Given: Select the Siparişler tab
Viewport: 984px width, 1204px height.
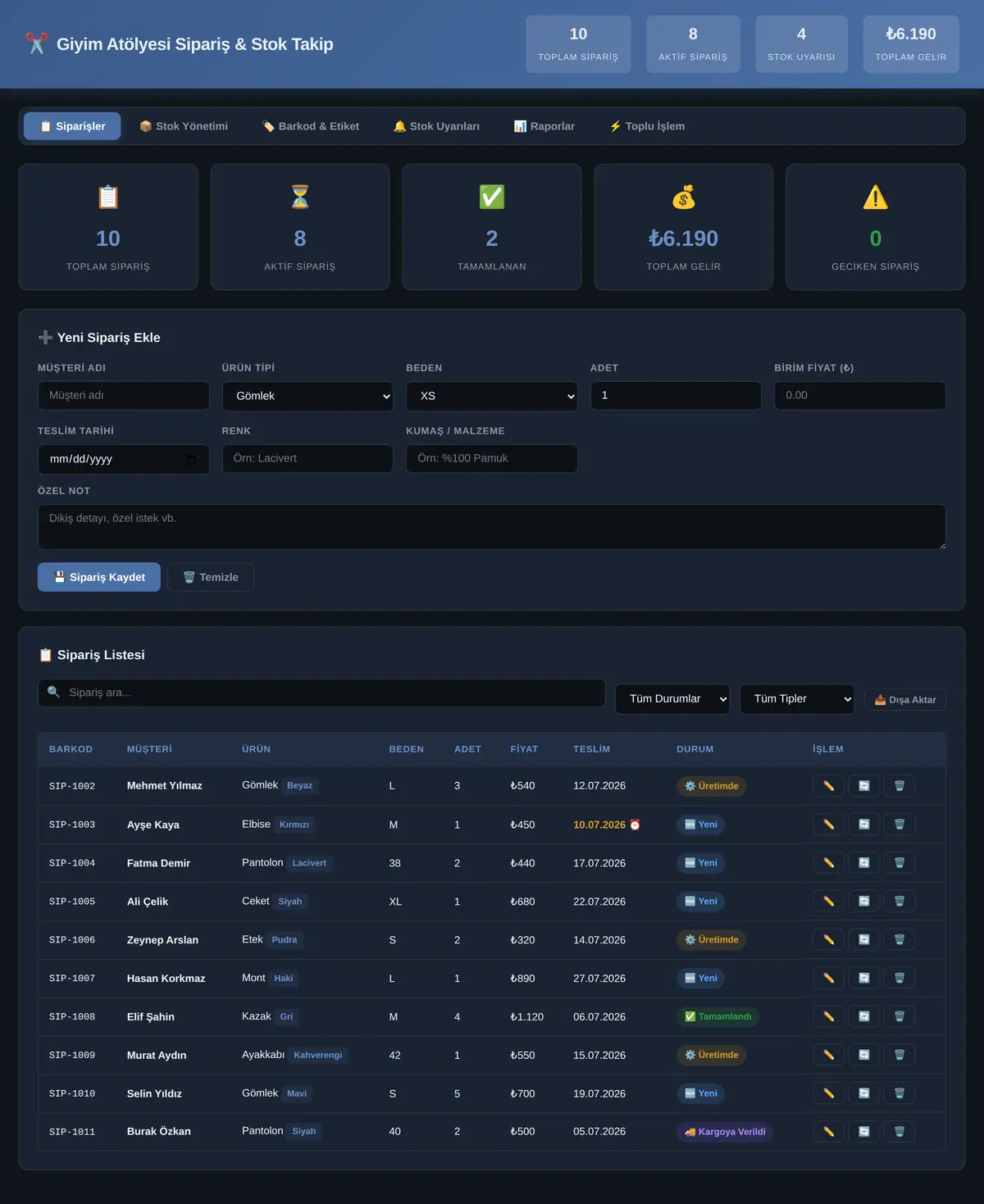Looking at the screenshot, I should click(x=72, y=126).
